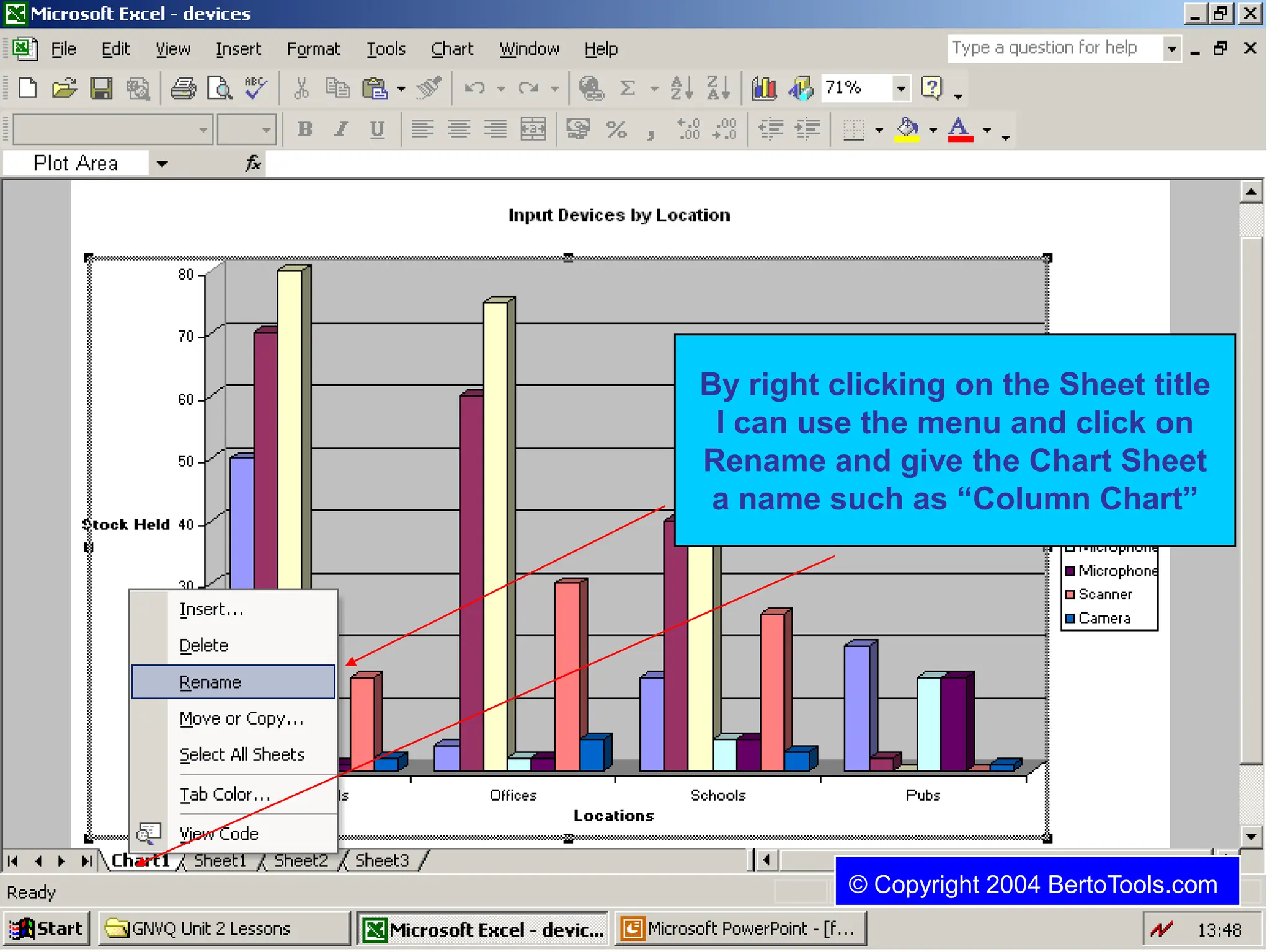
Task: Click the Fill Color bucket icon
Action: pyautogui.click(x=907, y=130)
